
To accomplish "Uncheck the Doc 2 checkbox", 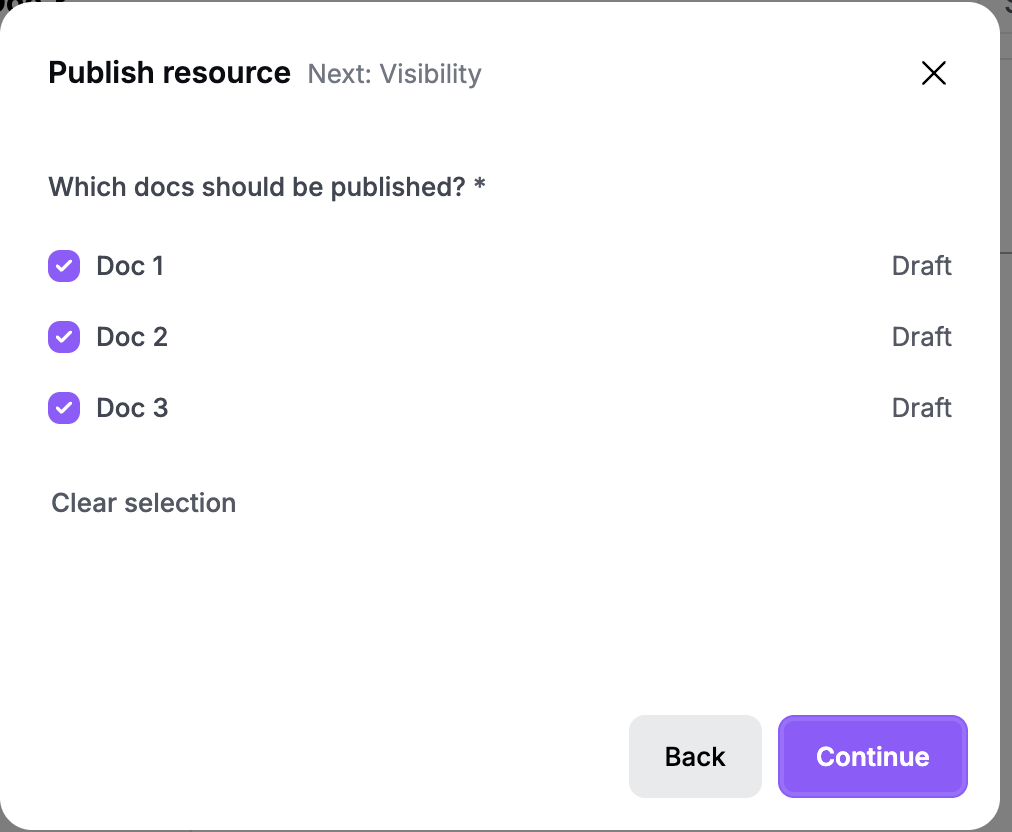I will [x=64, y=337].
